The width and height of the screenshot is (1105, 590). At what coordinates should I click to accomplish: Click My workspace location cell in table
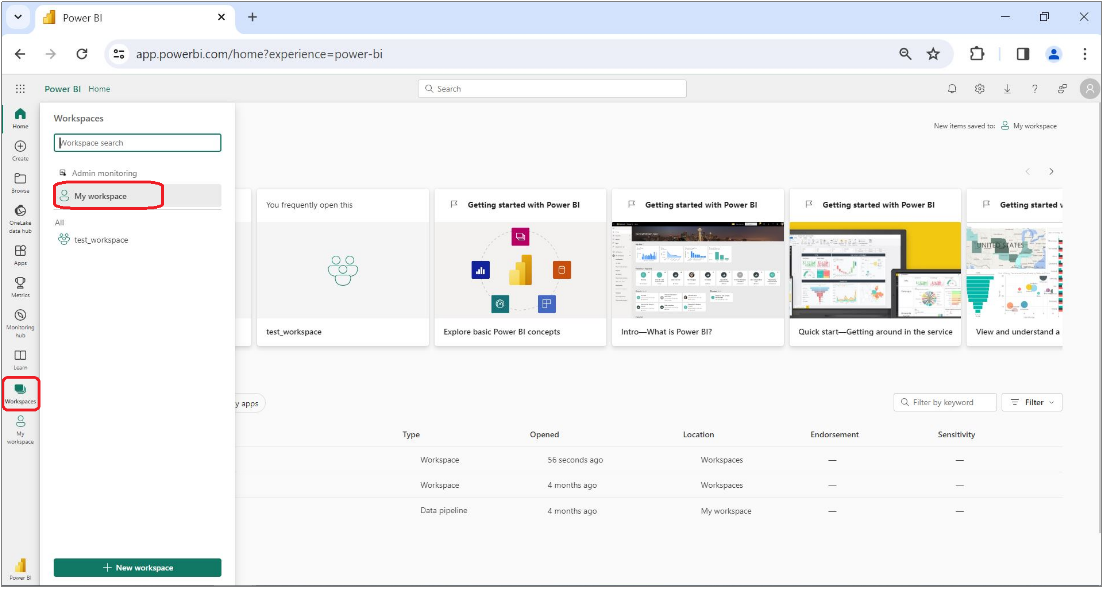click(726, 510)
